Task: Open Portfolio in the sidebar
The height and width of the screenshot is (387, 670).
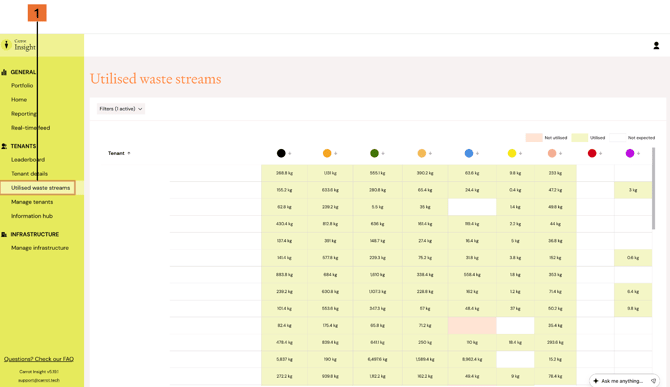Action: [22, 85]
